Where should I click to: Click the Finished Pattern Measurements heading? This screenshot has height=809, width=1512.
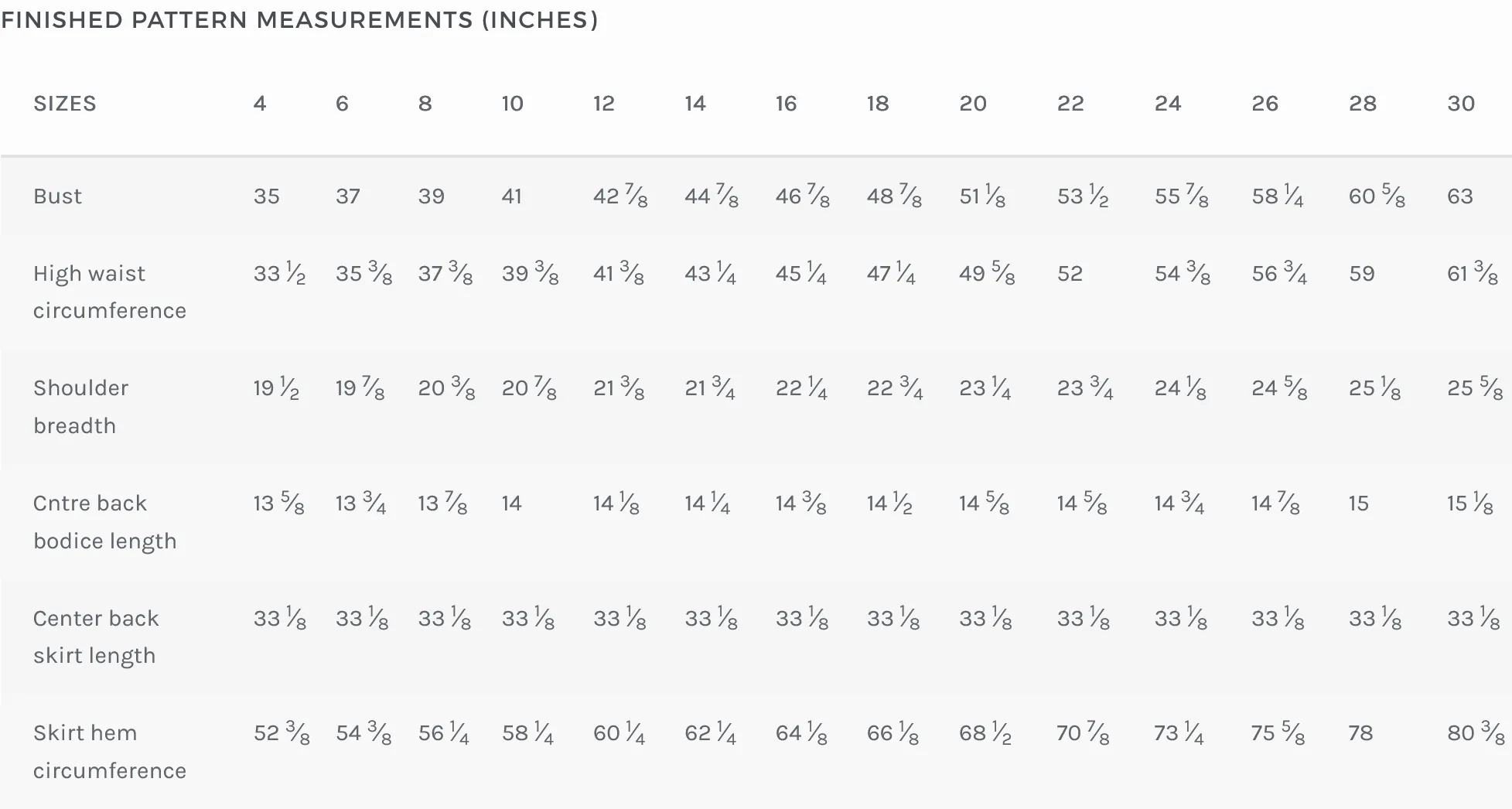pyautogui.click(x=300, y=20)
